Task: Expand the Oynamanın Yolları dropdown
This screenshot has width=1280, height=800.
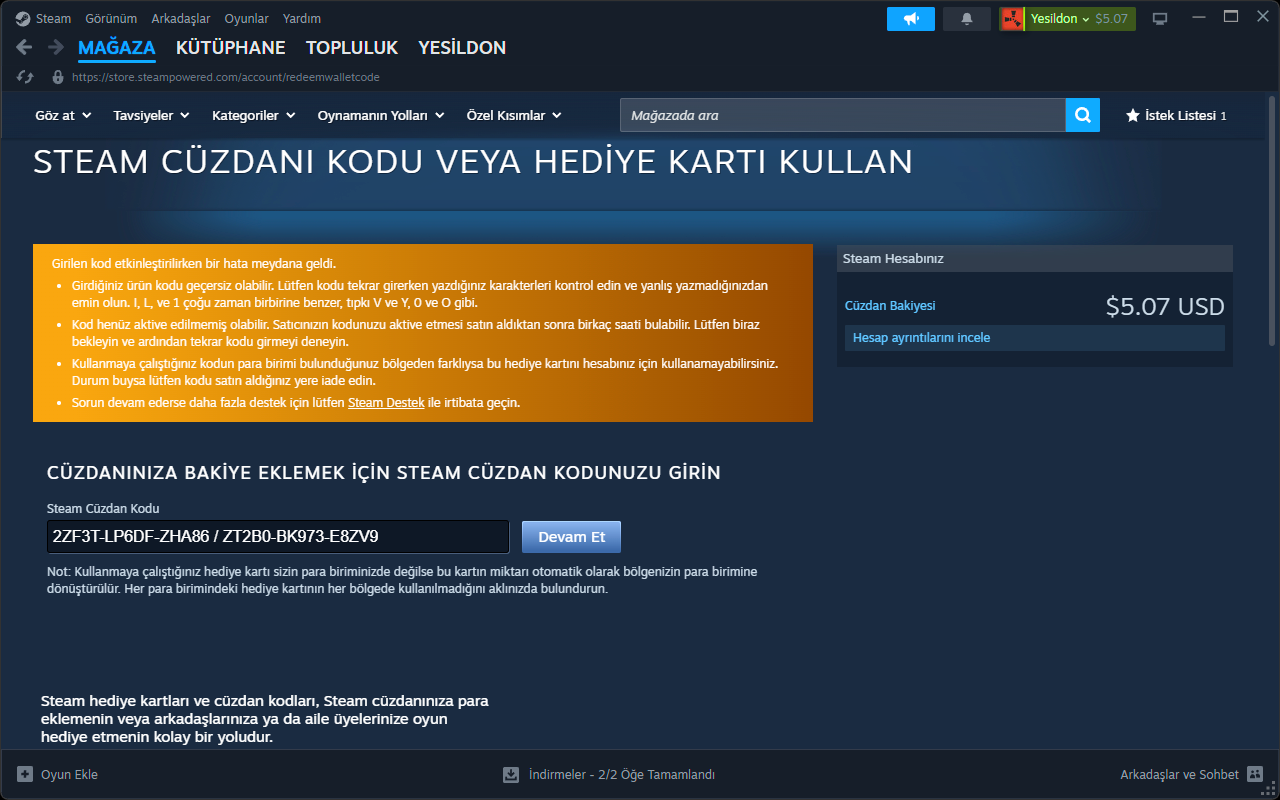Action: point(381,115)
